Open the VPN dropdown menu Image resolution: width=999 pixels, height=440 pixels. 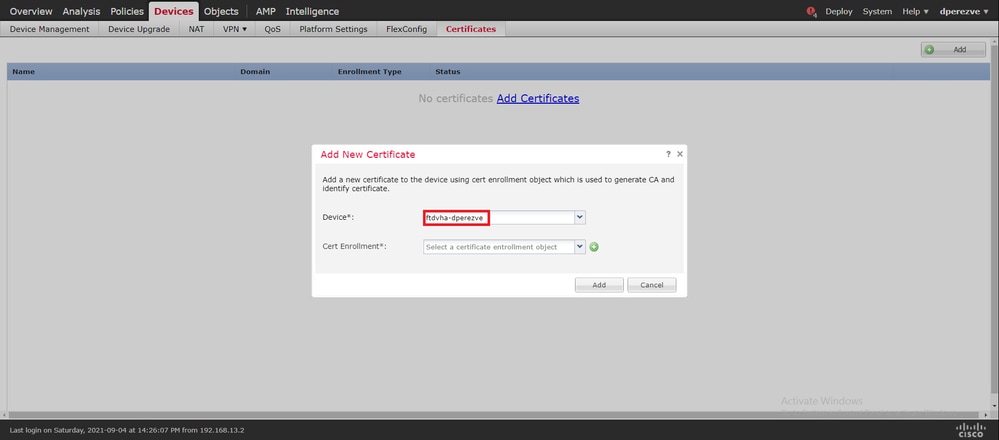234,29
